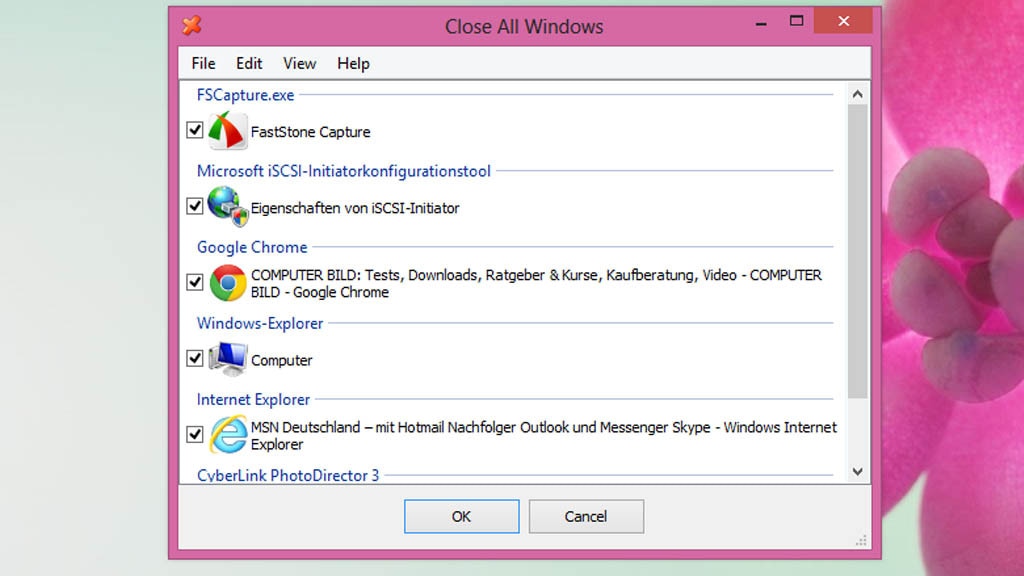1024x576 pixels.
Task: Open the File menu
Action: [x=203, y=63]
